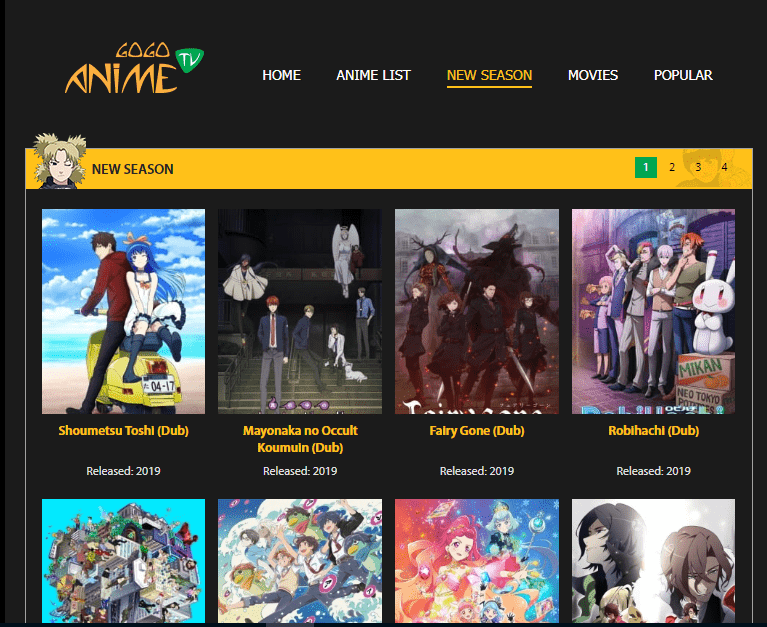
Task: Click 'Released: 2019' under Shoumetsu Toshi
Action: click(x=123, y=471)
